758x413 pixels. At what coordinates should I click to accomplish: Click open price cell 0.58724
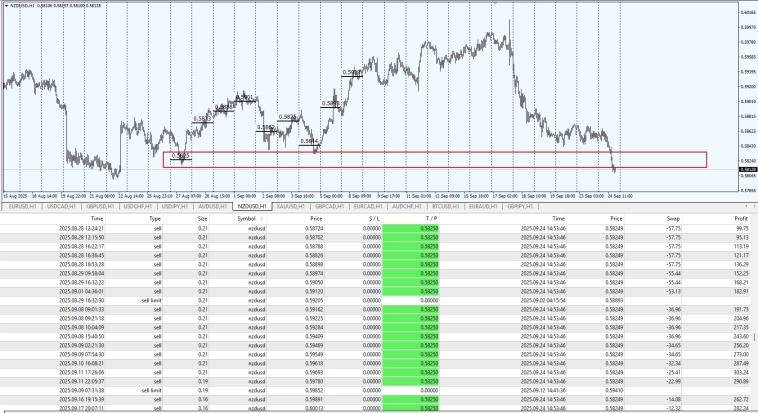coord(314,228)
